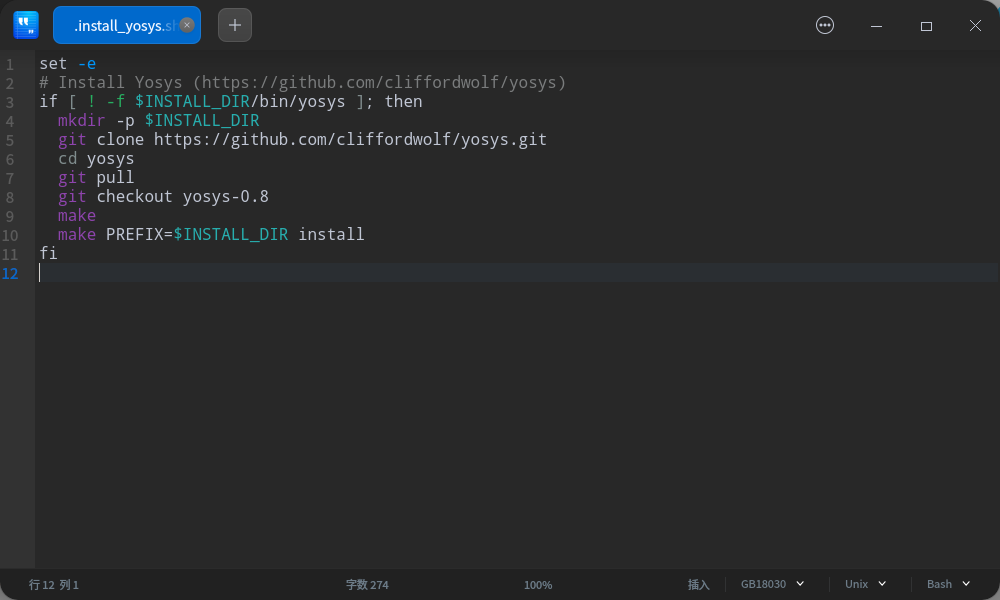The image size is (1000, 600).
Task: Open the GB18030 encoding dropdown
Action: tap(772, 584)
